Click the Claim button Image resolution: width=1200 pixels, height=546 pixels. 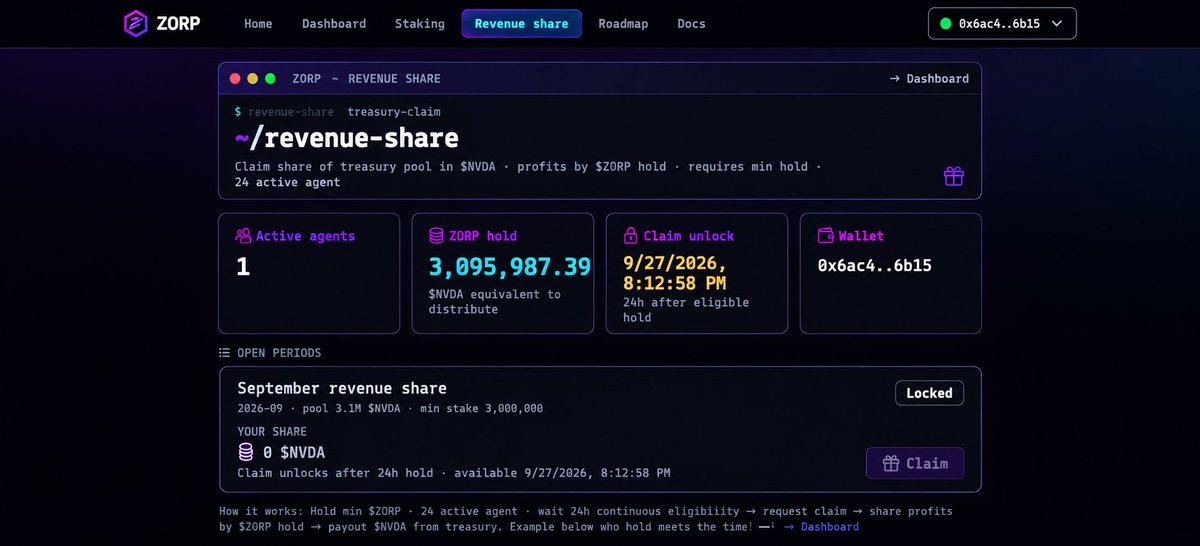pos(915,463)
